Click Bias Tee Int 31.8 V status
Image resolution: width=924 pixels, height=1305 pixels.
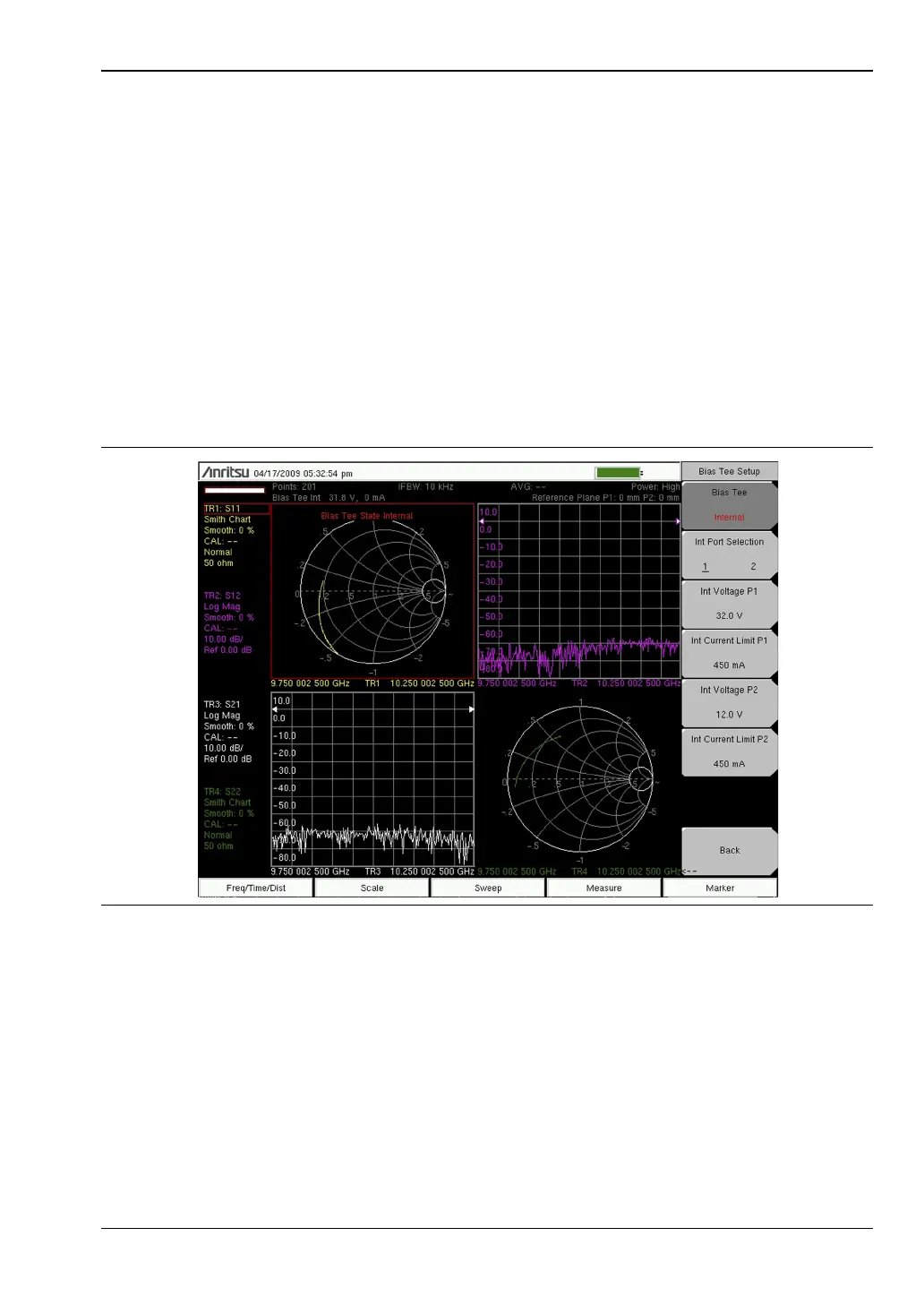pos(329,498)
